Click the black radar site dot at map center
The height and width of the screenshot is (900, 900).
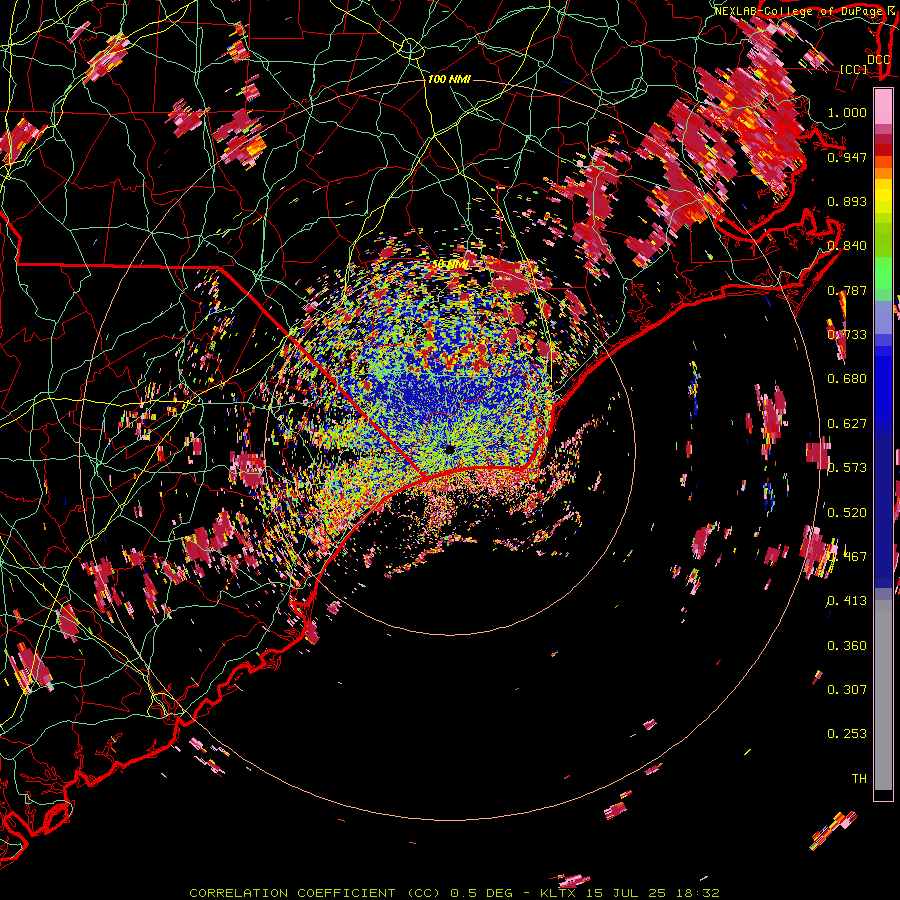click(x=450, y=449)
